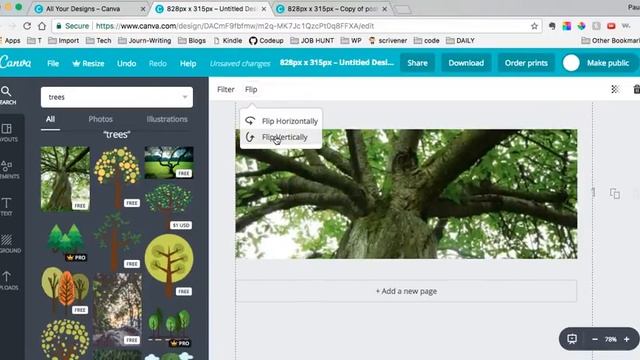The image size is (640, 360).
Task: Open the Layouts panel in sidebar
Action: pos(7,133)
